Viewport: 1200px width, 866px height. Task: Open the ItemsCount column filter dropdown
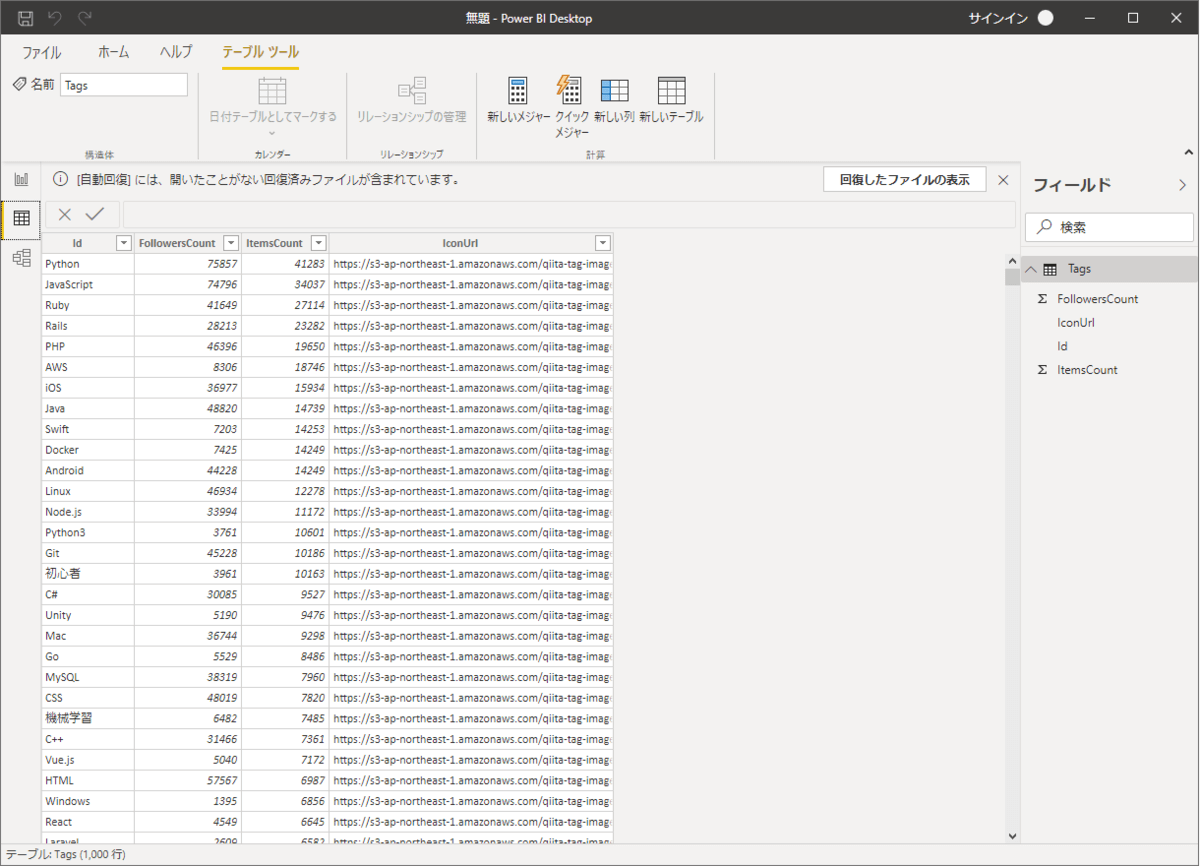tap(318, 243)
